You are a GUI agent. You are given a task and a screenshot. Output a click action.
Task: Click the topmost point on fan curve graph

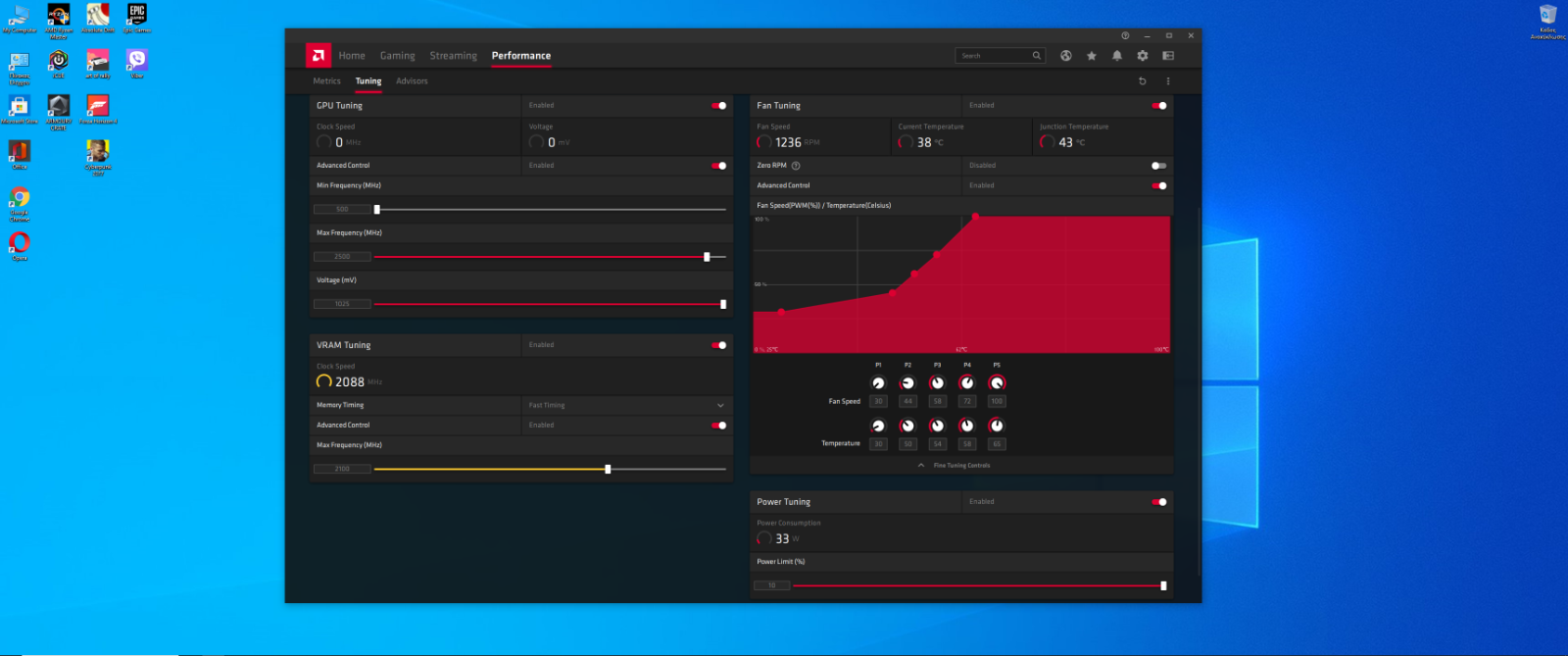click(x=975, y=217)
